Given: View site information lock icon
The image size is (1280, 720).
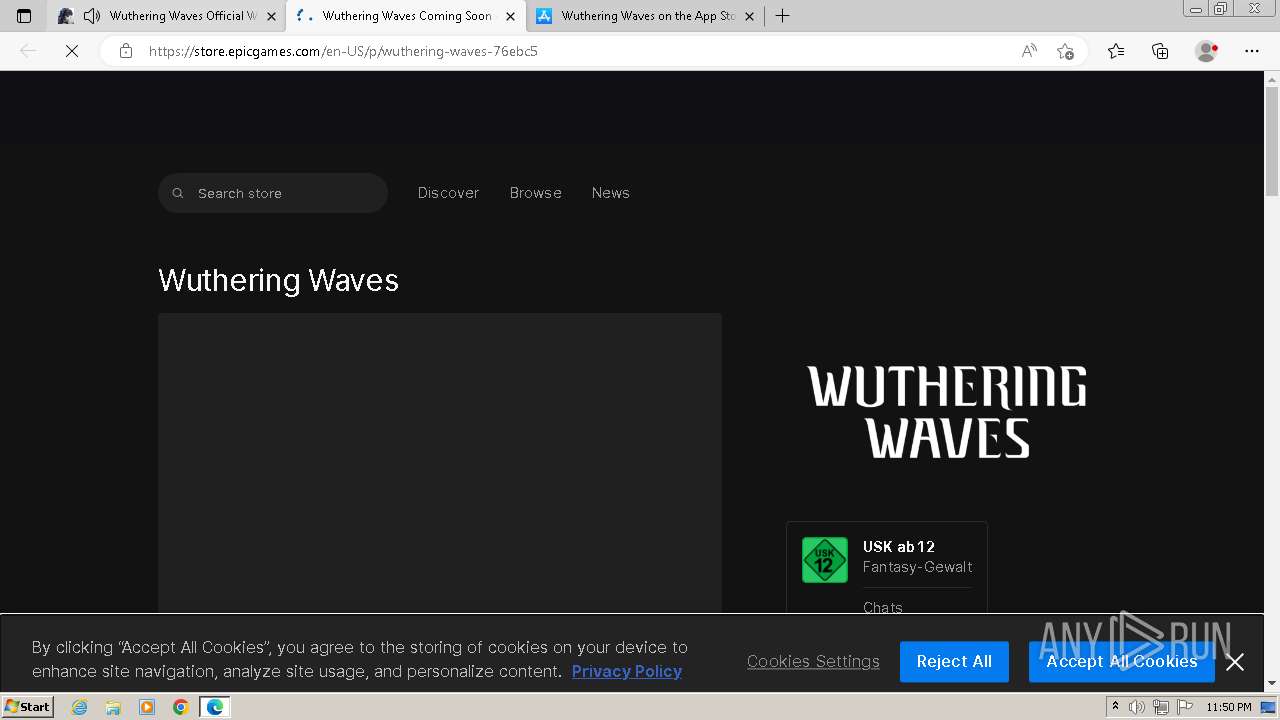Looking at the screenshot, I should tap(125, 51).
